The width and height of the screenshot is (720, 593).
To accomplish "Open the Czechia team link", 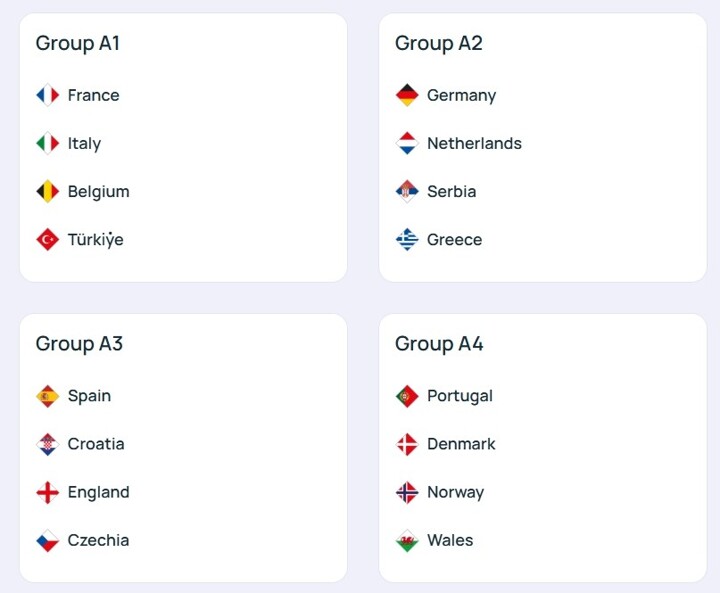I will click(x=98, y=540).
